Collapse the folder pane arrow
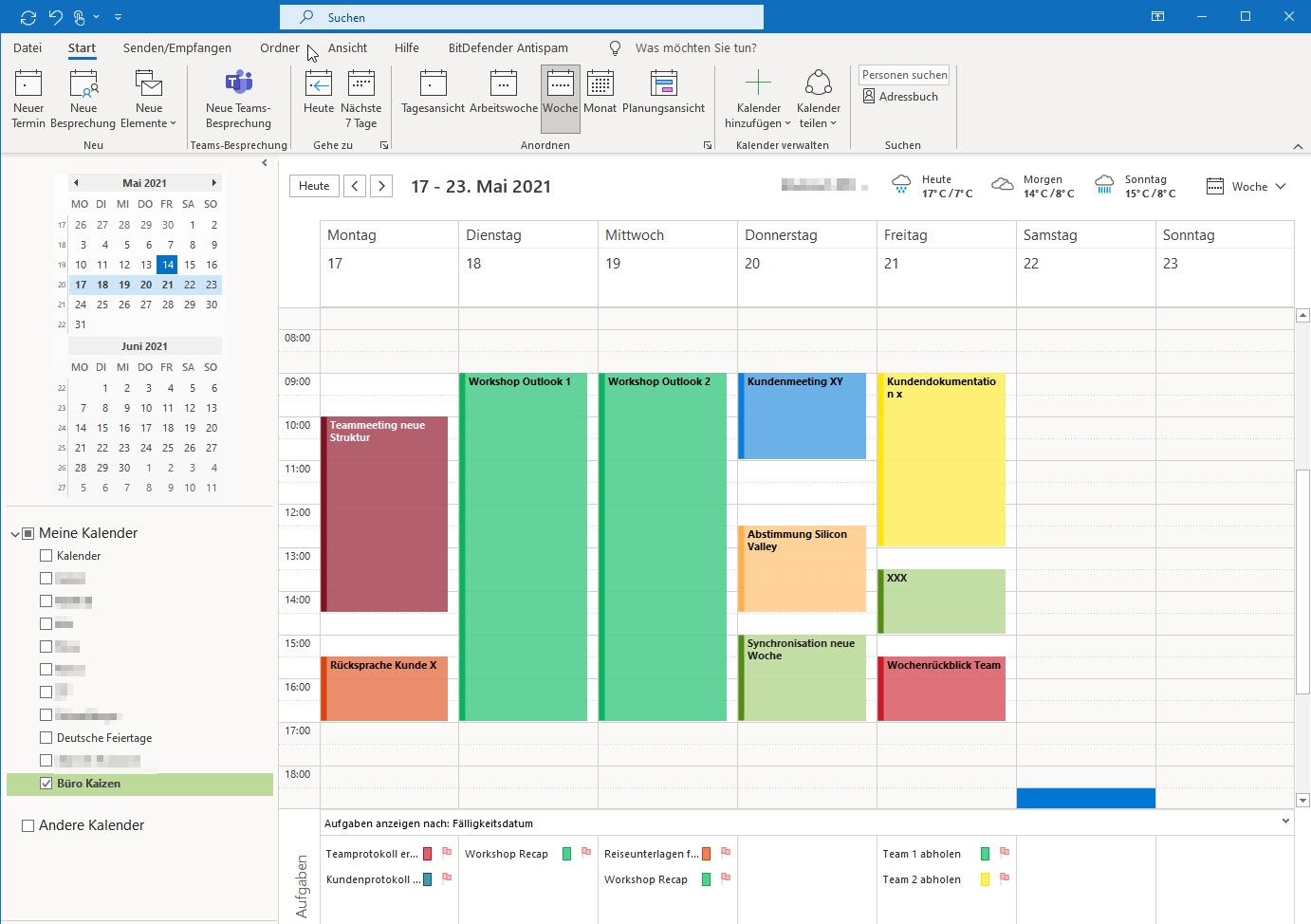1311x924 pixels. (x=265, y=163)
